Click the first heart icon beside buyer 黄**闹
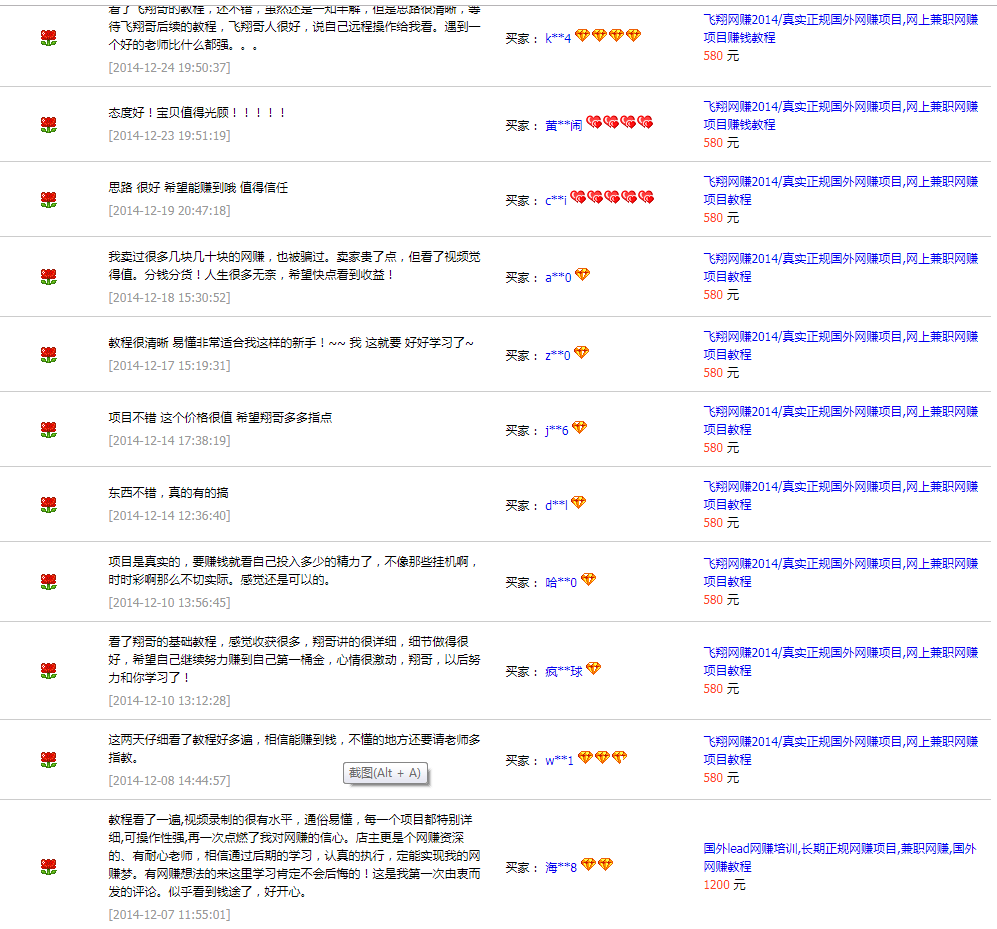Viewport: 997px width, 929px height. 593,123
